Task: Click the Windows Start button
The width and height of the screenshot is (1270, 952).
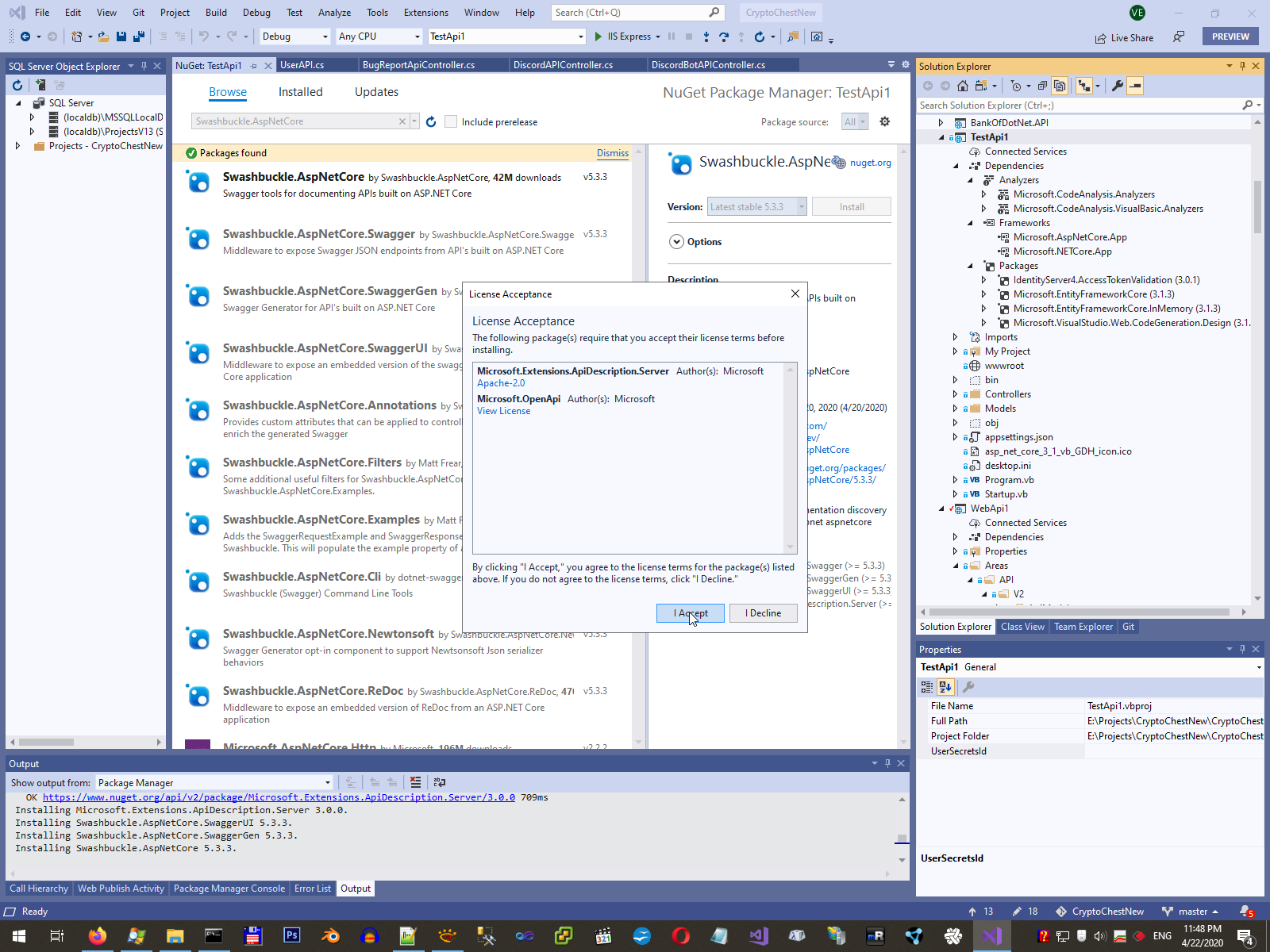Action: [x=19, y=936]
